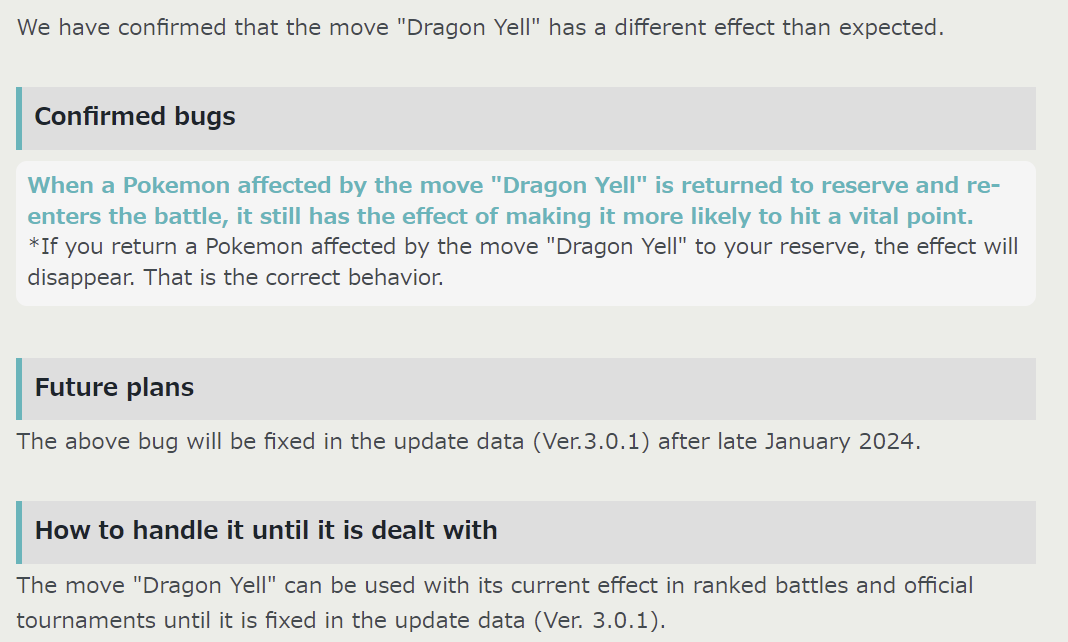Click the paragraph about ranked battles and official tournaments
The image size is (1068, 642).
click(494, 603)
